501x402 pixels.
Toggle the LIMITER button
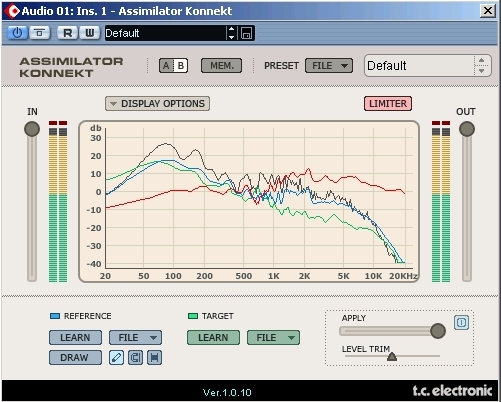(x=388, y=103)
